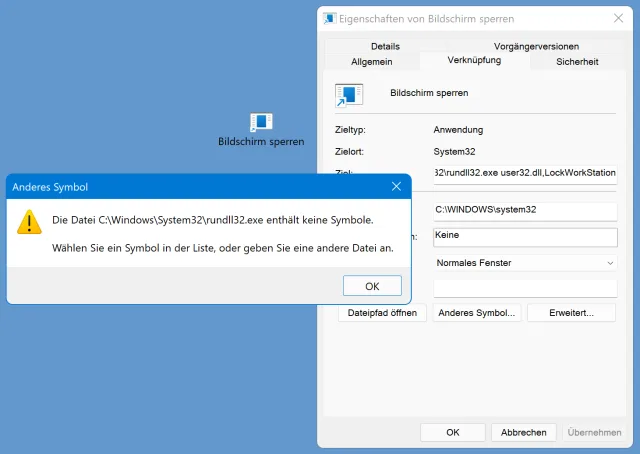The height and width of the screenshot is (454, 640).
Task: Open the Sicherheit tab
Action: [577, 62]
